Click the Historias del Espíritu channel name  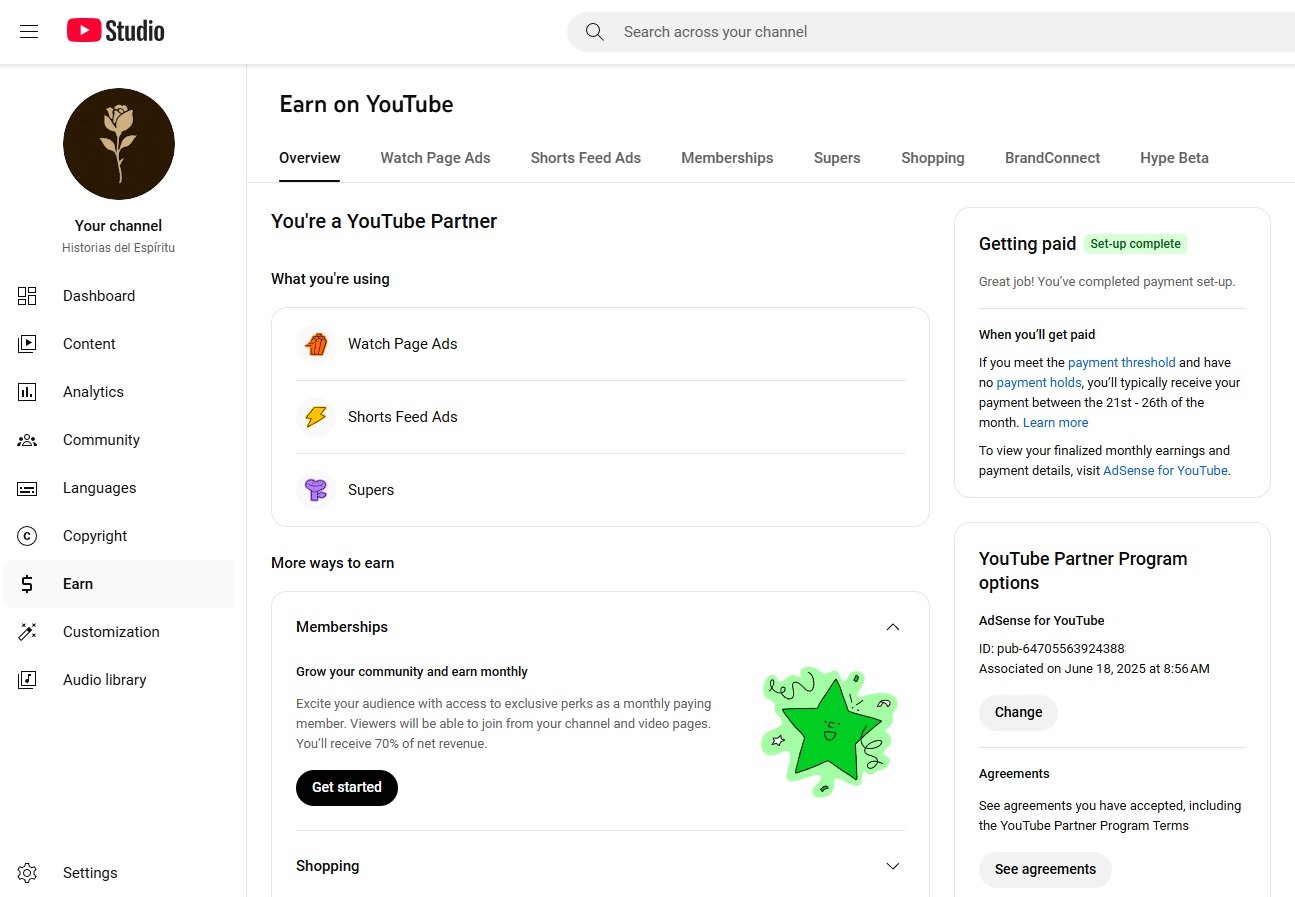pos(118,248)
